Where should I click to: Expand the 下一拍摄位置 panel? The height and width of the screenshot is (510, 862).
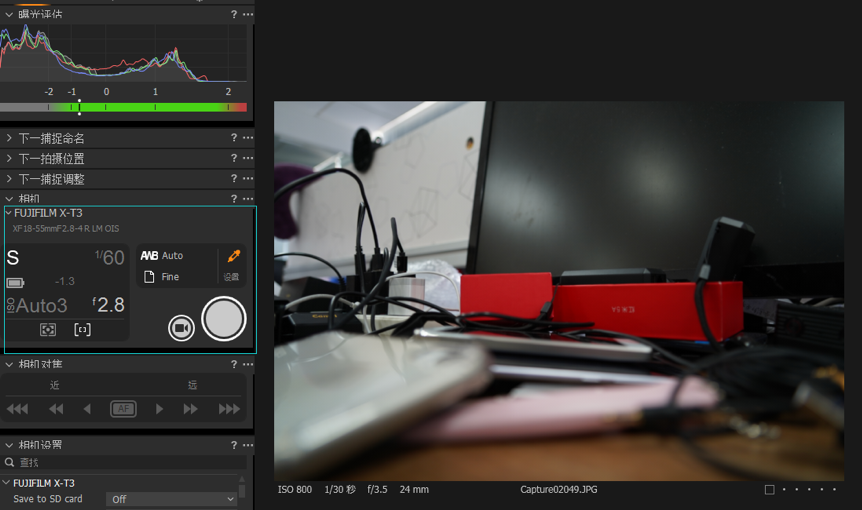tap(9, 158)
